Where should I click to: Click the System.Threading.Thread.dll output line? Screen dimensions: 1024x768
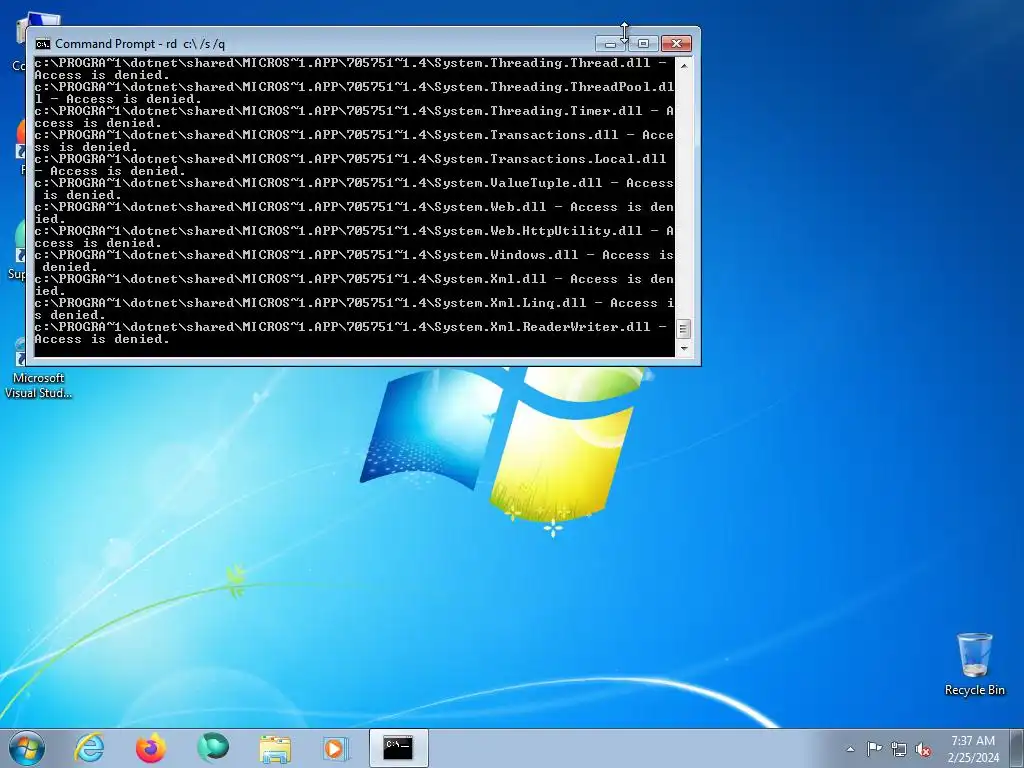click(351, 69)
